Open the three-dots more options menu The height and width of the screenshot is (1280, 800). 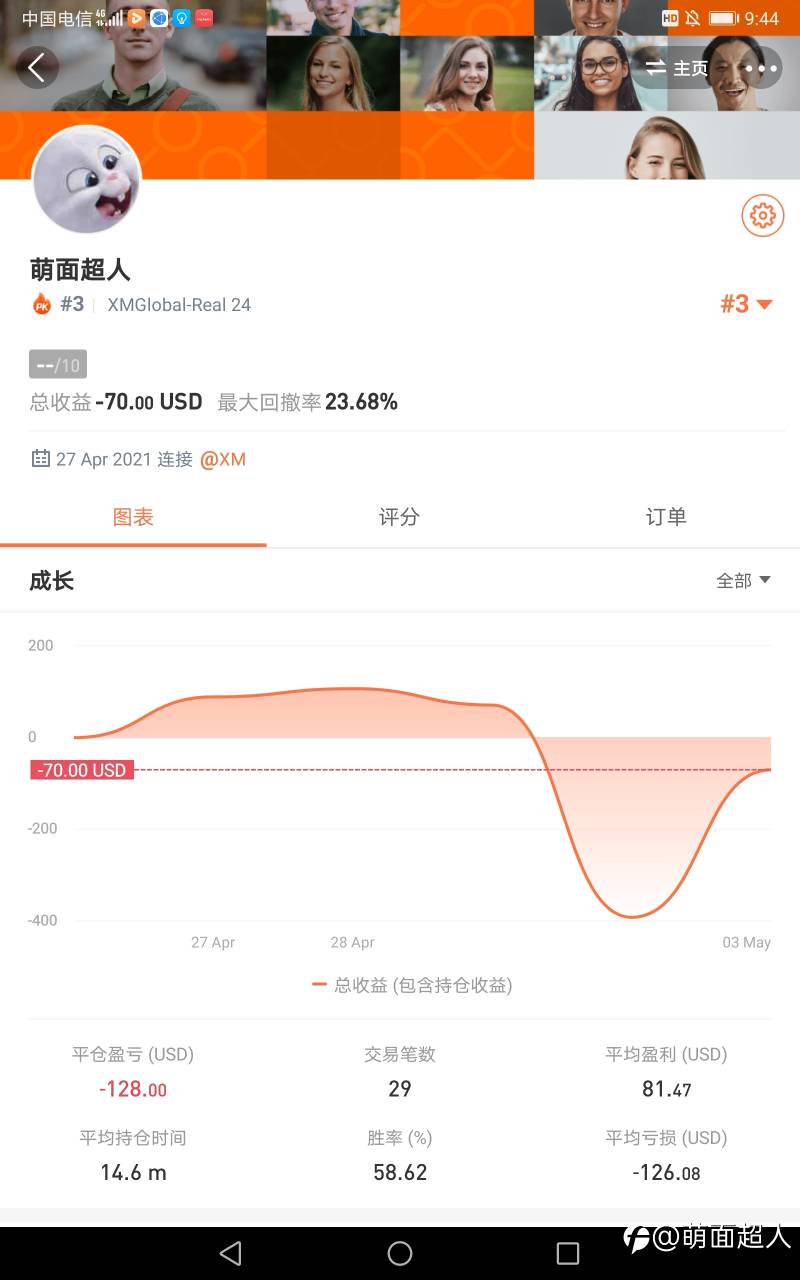[x=761, y=68]
